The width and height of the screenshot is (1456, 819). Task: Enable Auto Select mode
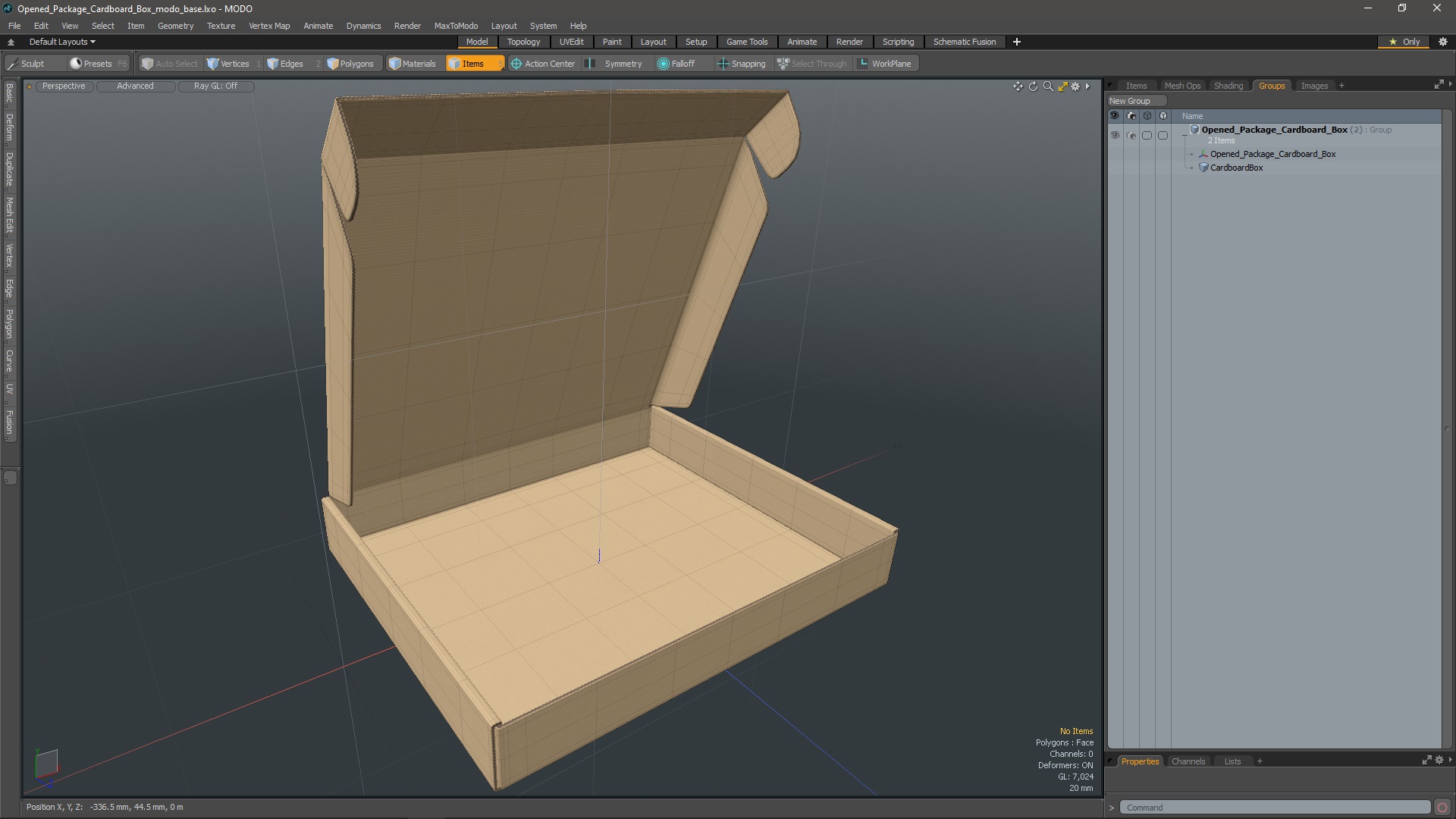click(169, 64)
